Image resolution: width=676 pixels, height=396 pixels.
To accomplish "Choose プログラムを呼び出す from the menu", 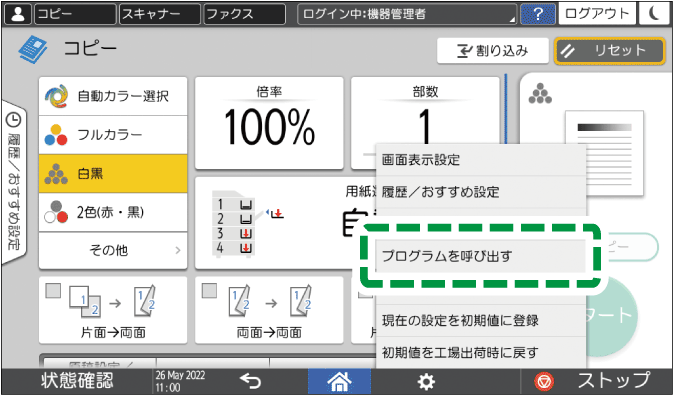I will [481, 256].
